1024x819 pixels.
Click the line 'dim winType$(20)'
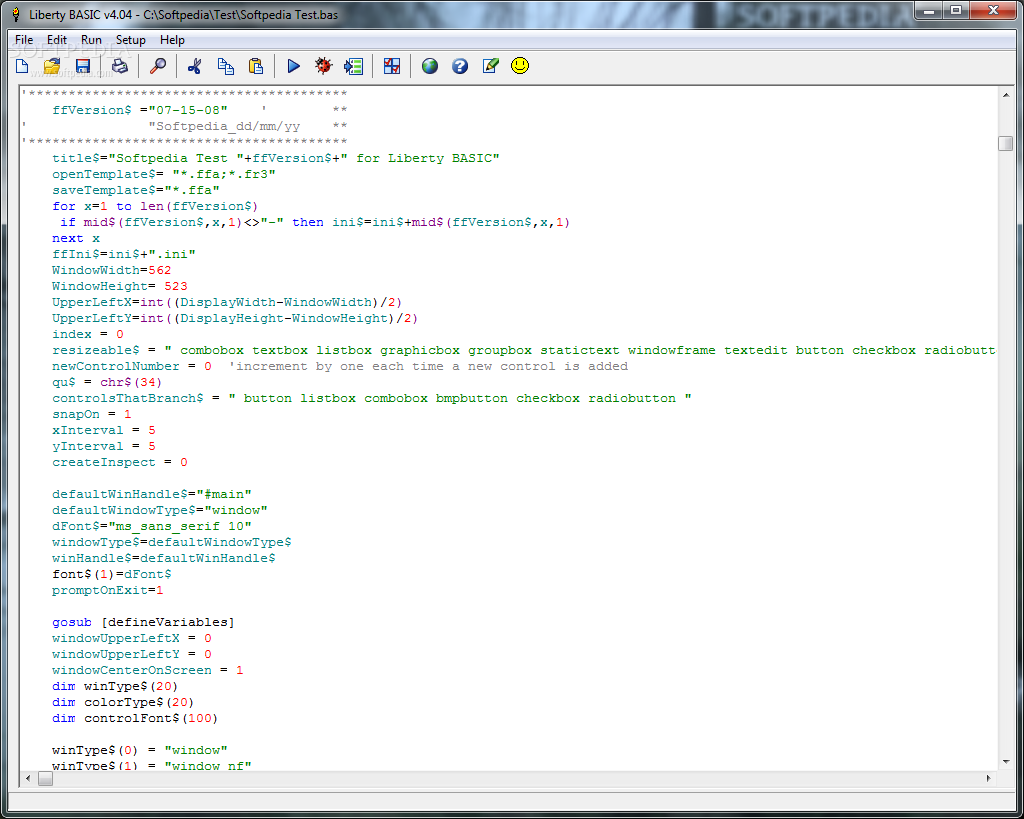(115, 686)
